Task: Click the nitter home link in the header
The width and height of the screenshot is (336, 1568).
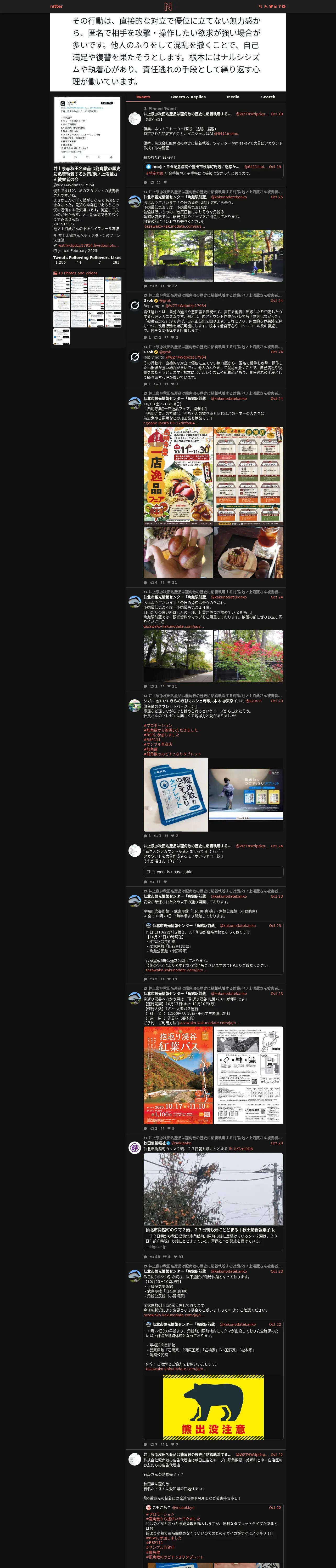Action: 56,7
